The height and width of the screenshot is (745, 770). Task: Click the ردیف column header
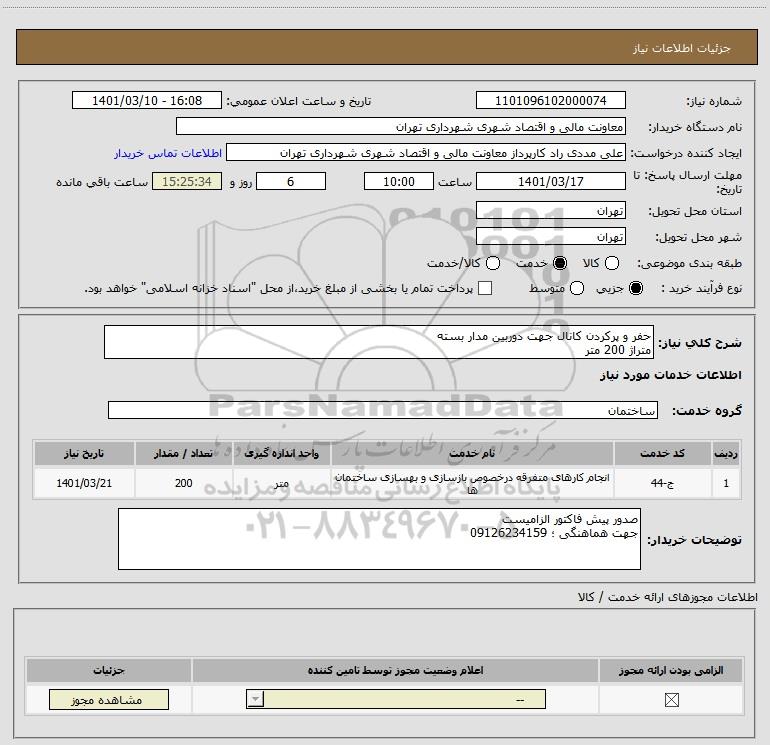click(726, 453)
